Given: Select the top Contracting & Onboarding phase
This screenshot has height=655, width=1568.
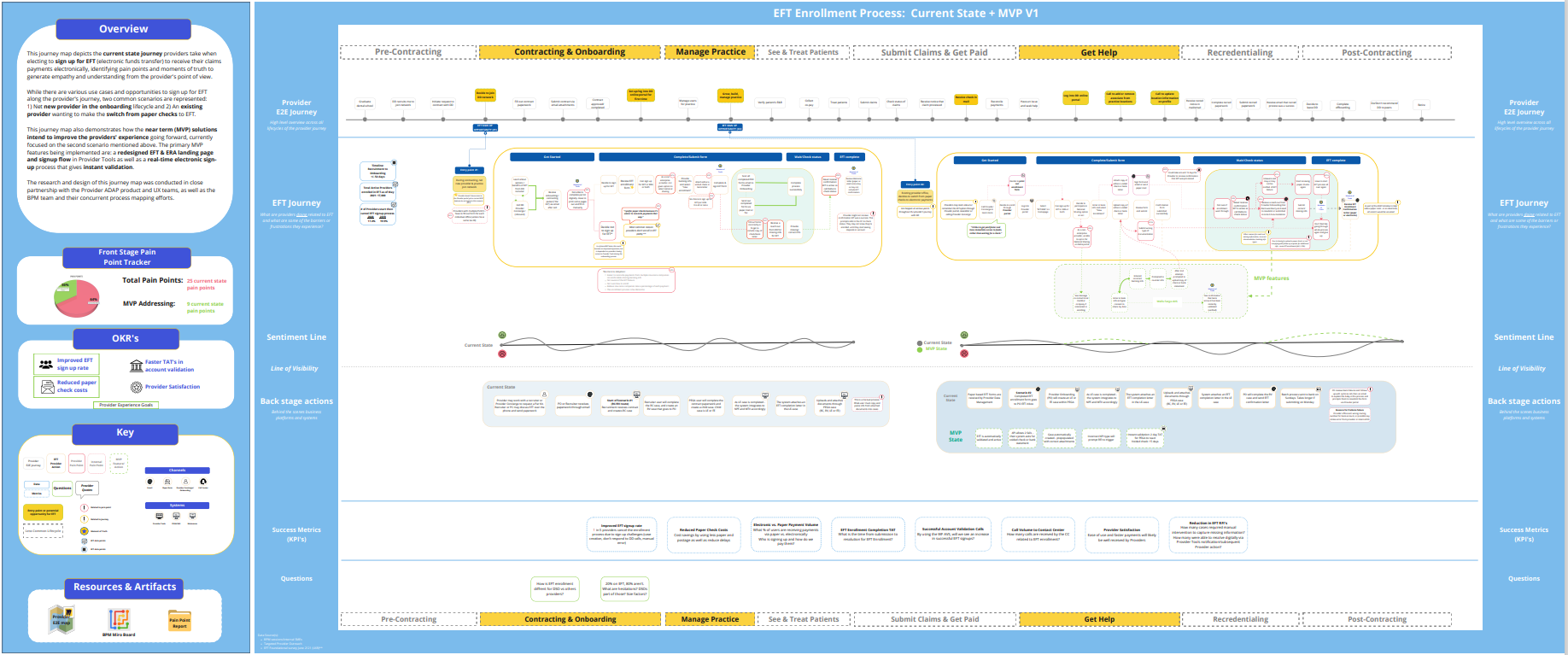Looking at the screenshot, I should (569, 52).
